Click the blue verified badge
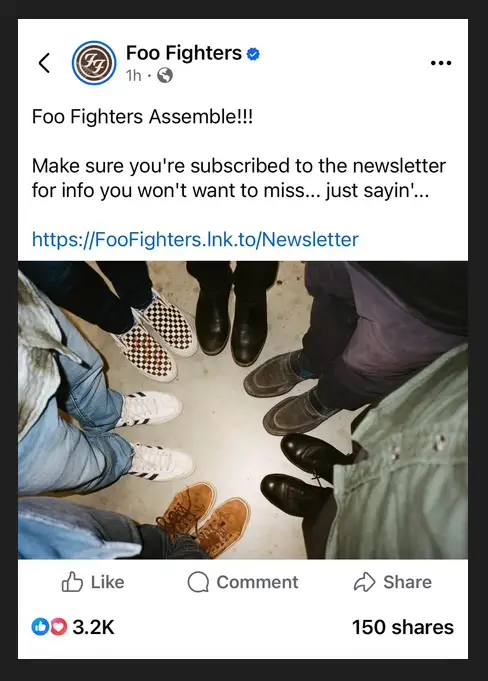The width and height of the screenshot is (488, 681). [253, 54]
